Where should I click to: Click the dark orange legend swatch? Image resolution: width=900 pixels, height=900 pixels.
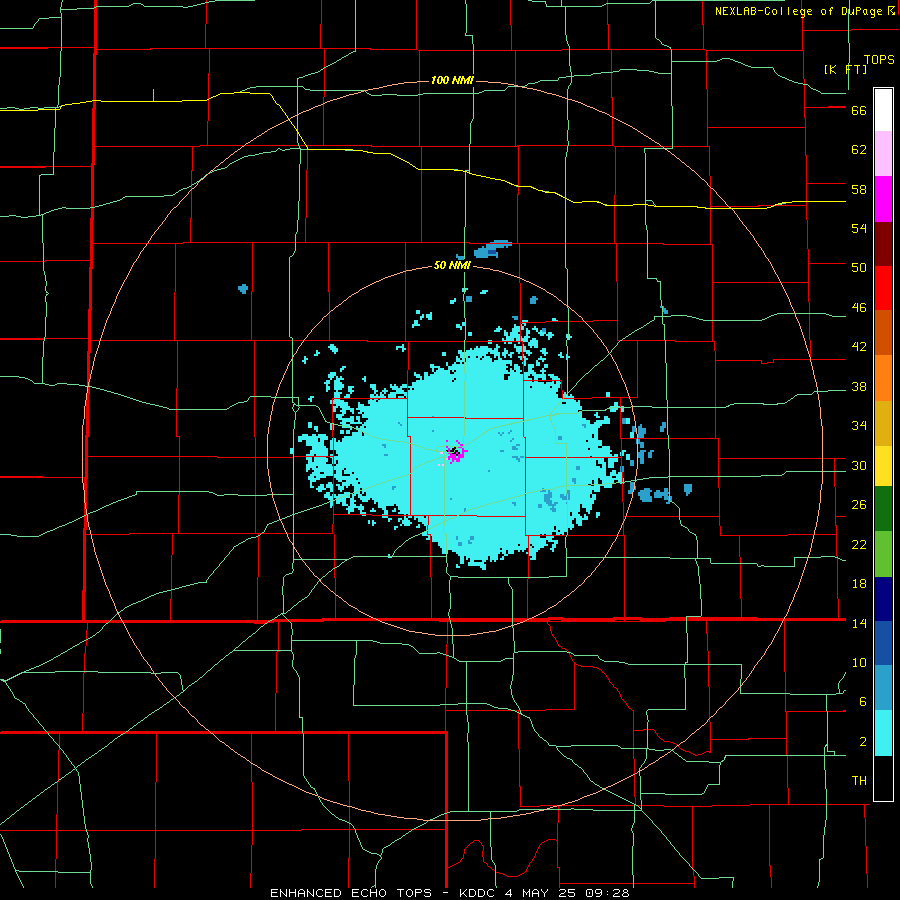[x=883, y=333]
